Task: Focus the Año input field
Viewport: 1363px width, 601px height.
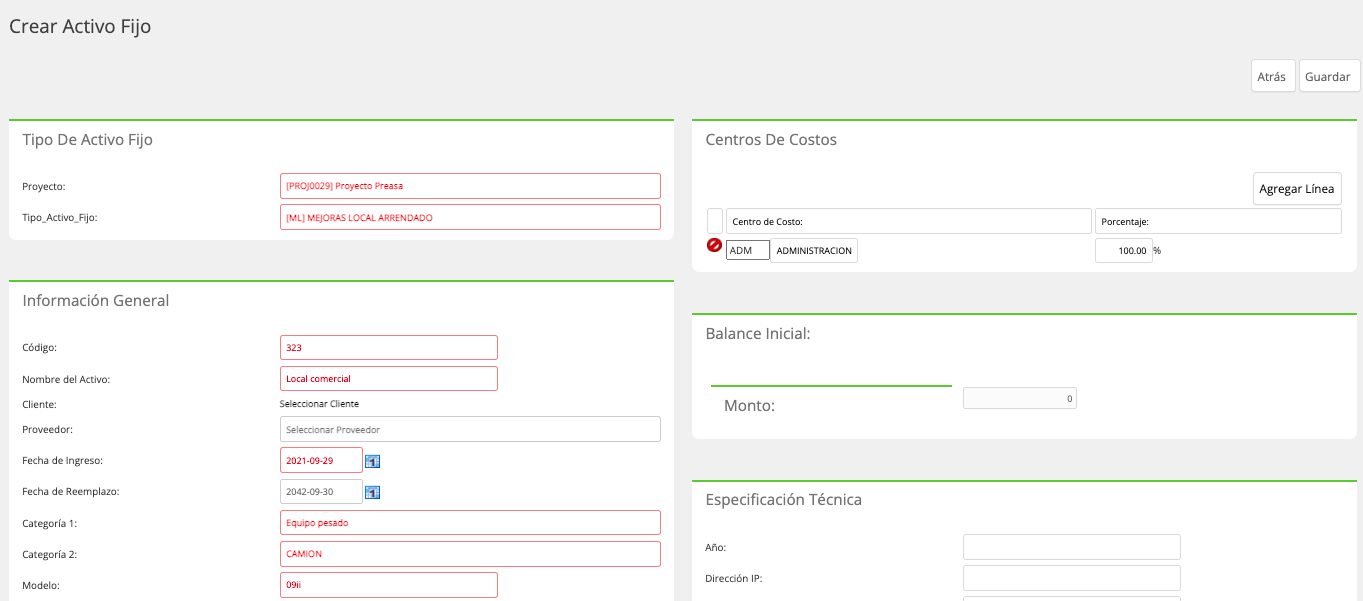Action: [1072, 547]
